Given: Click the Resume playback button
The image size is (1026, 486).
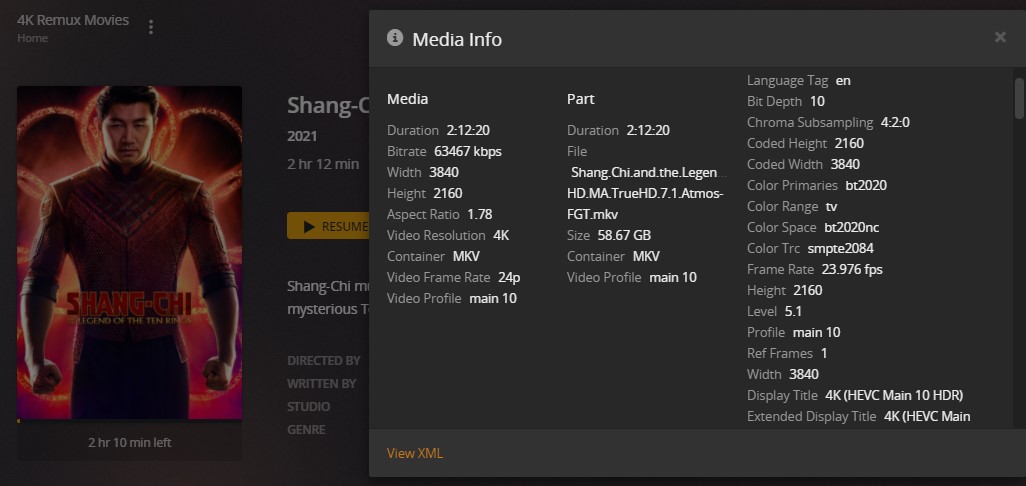Looking at the screenshot, I should [328, 226].
